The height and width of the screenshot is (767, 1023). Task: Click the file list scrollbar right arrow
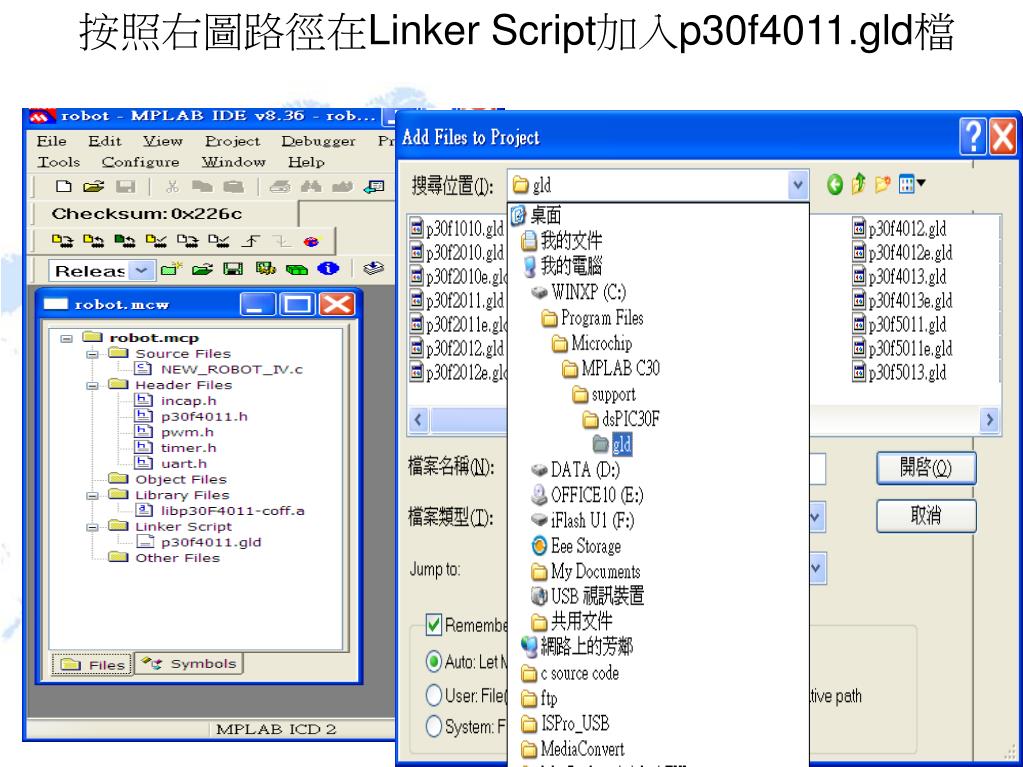tap(990, 419)
